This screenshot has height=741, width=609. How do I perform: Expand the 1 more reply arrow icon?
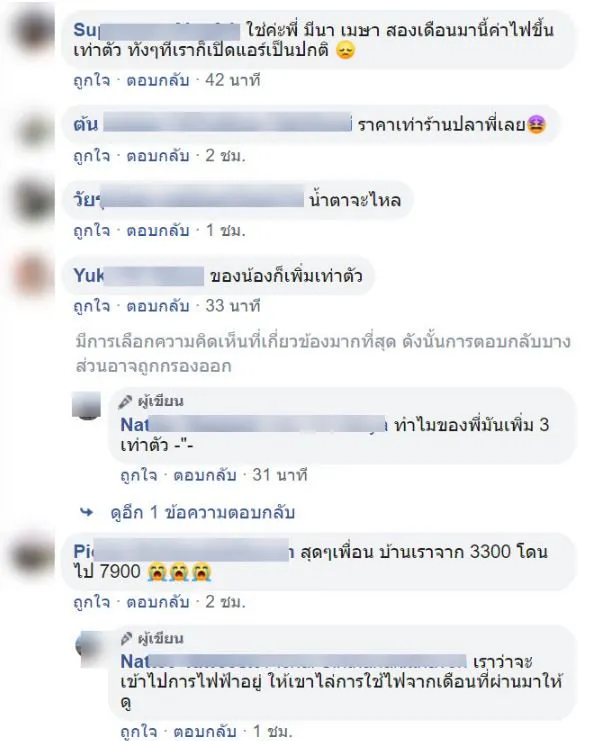click(87, 512)
